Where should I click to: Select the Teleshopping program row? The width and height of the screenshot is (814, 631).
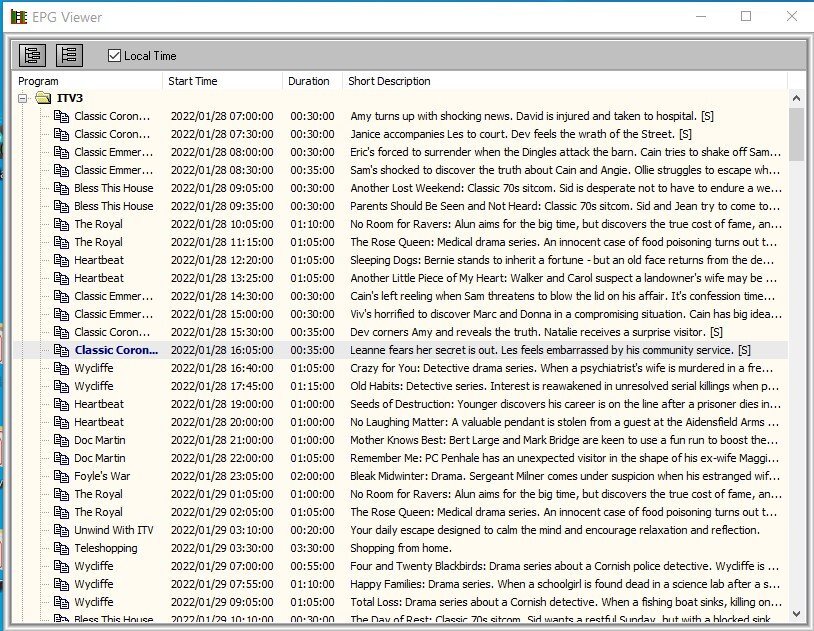click(105, 548)
